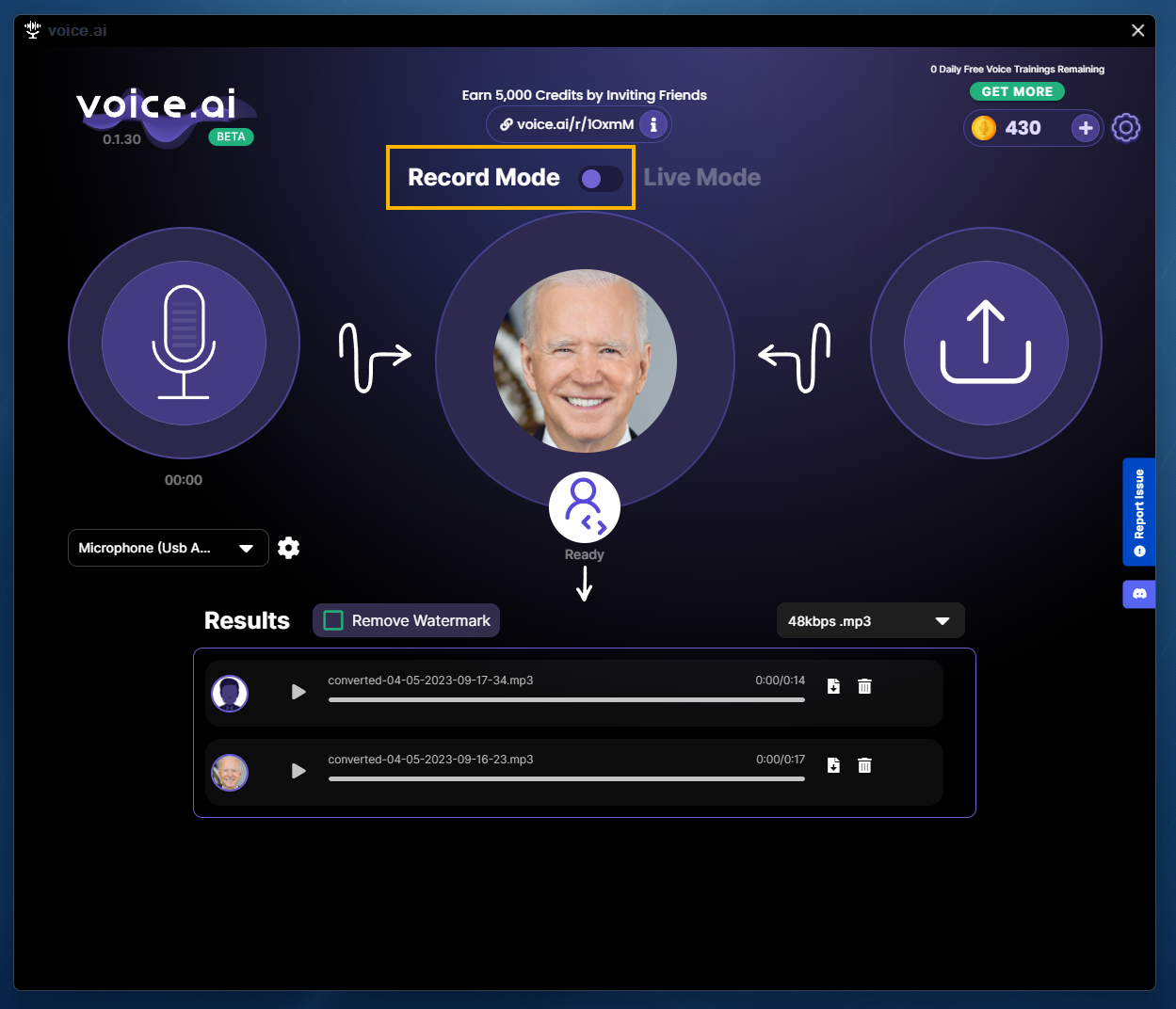Enable the Remove Watermark checkbox
The image size is (1176, 1009).
tap(333, 620)
